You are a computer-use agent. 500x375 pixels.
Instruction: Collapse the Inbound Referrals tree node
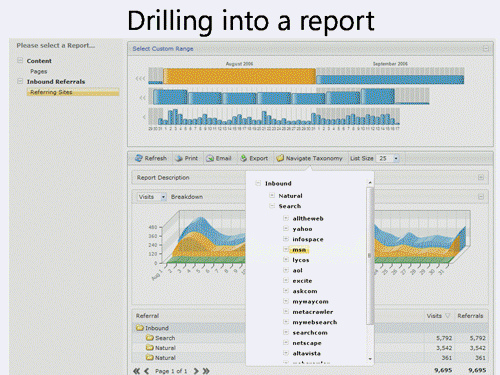coord(20,81)
